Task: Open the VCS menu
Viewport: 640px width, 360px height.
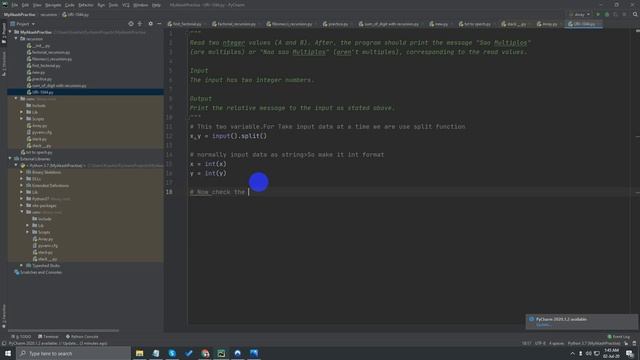Action: point(126,5)
